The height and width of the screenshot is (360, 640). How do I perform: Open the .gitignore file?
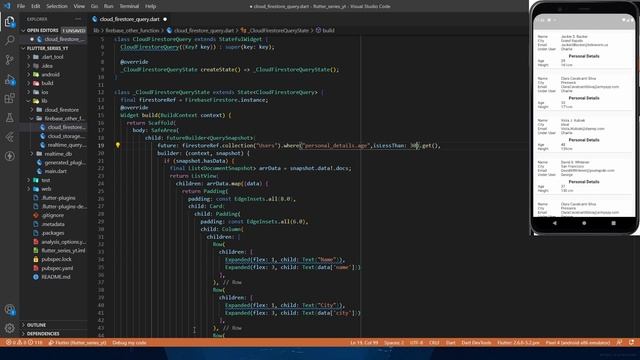[53, 216]
